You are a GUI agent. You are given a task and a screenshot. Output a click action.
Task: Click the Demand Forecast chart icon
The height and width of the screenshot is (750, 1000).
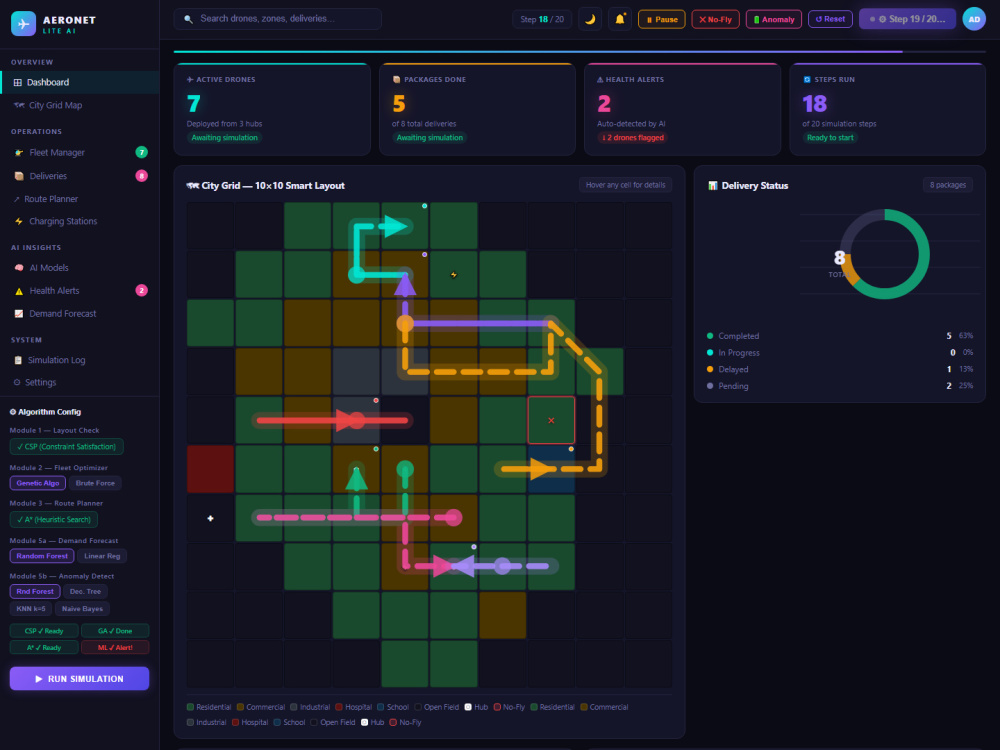(19, 314)
